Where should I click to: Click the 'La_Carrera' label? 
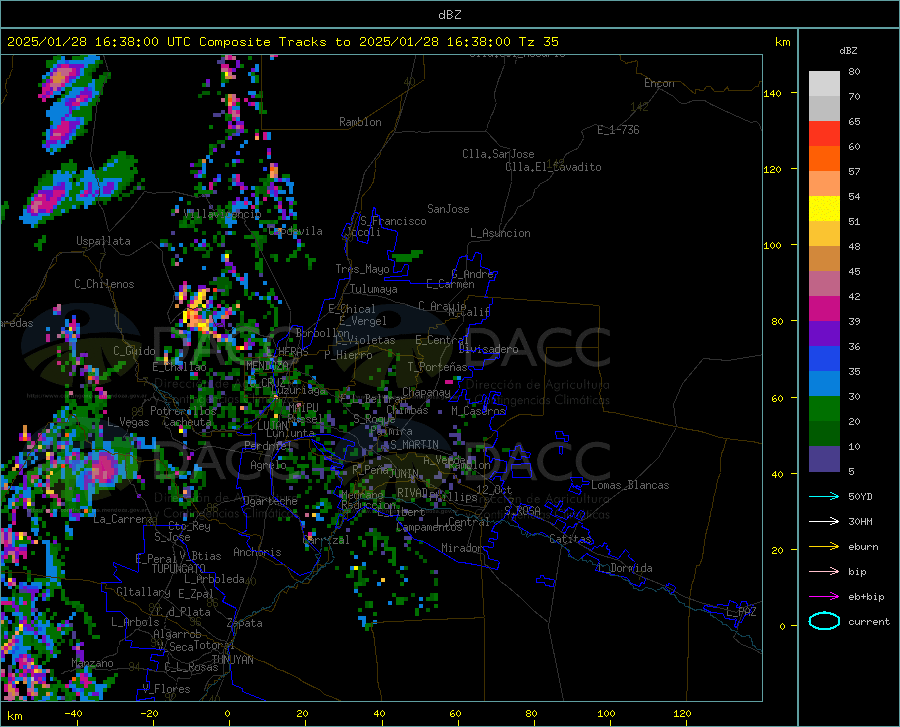tap(123, 519)
